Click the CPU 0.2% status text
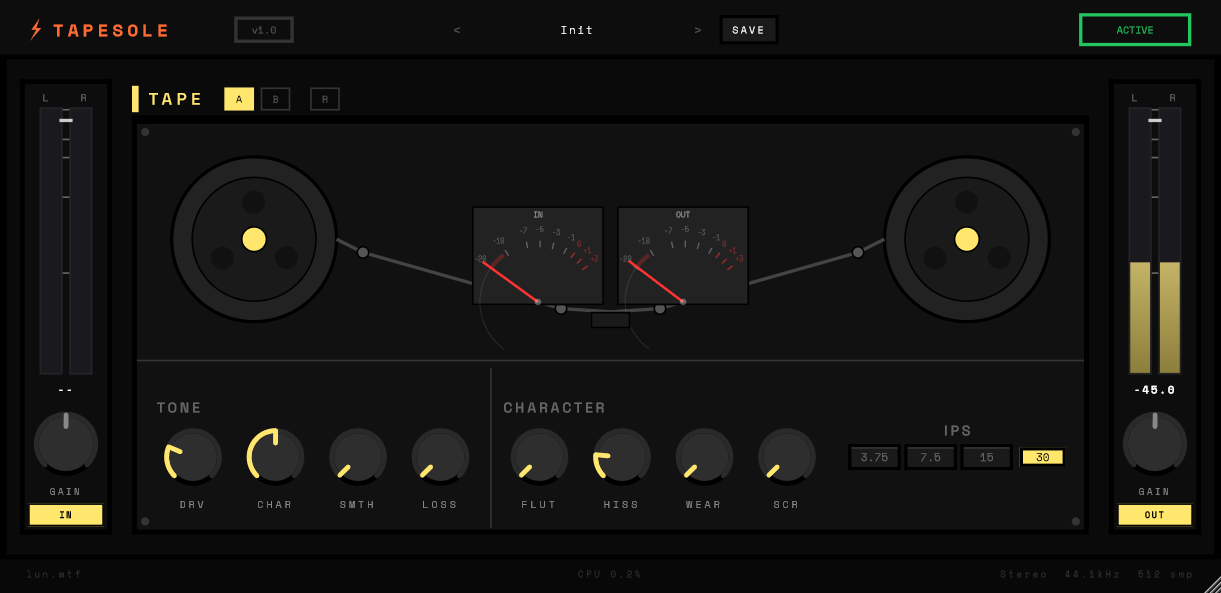 pos(610,574)
